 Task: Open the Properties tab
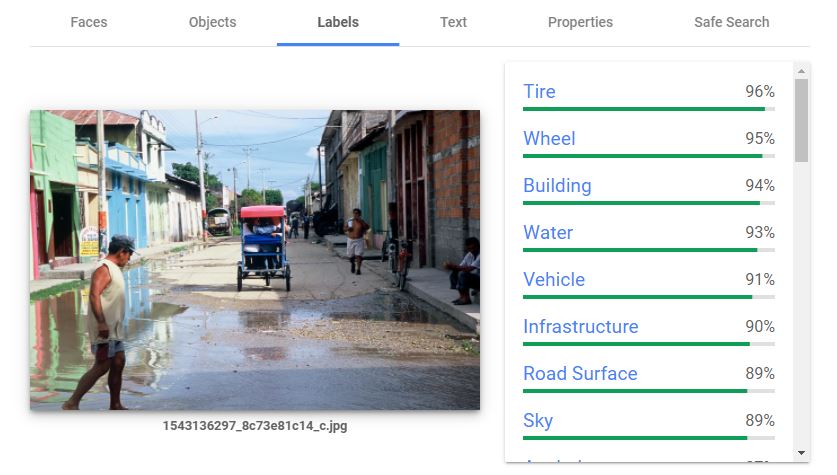point(580,22)
